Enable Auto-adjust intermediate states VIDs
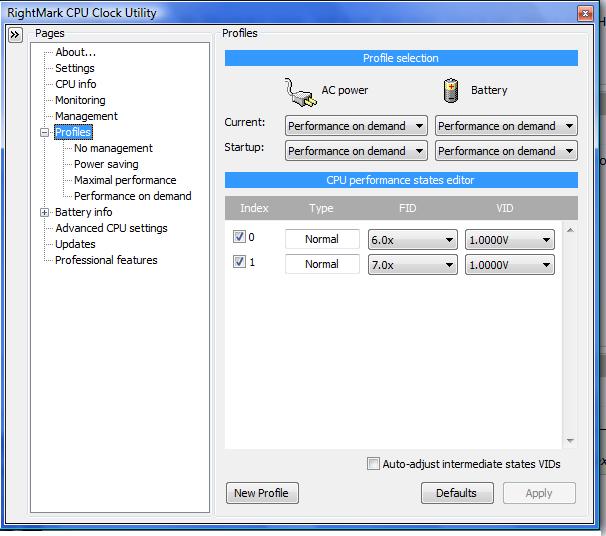606x536 pixels. pyautogui.click(x=373, y=463)
